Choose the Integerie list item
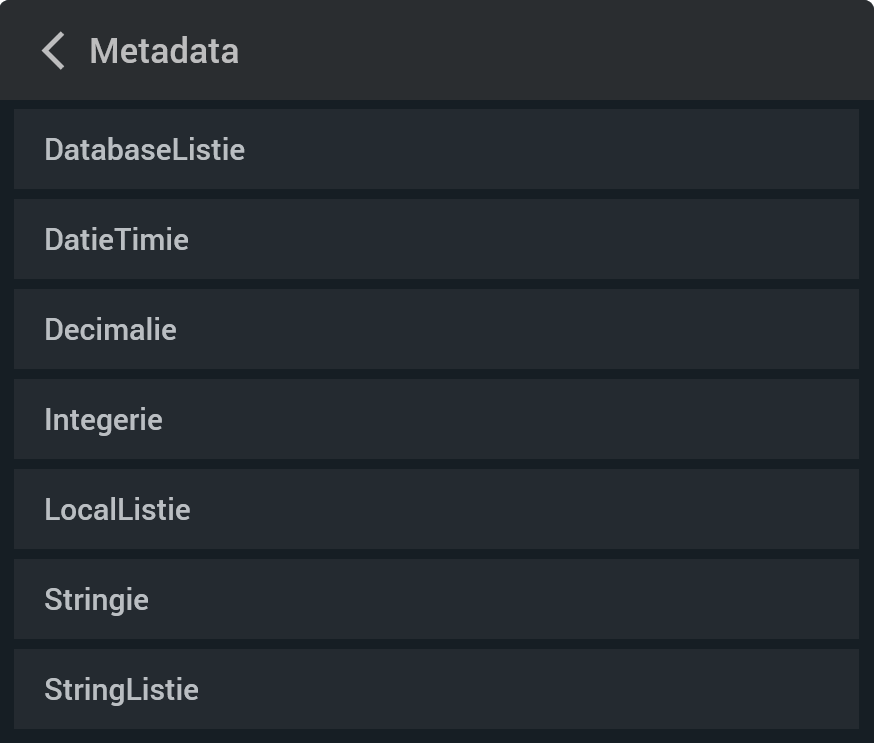This screenshot has height=743, width=874. [436, 419]
